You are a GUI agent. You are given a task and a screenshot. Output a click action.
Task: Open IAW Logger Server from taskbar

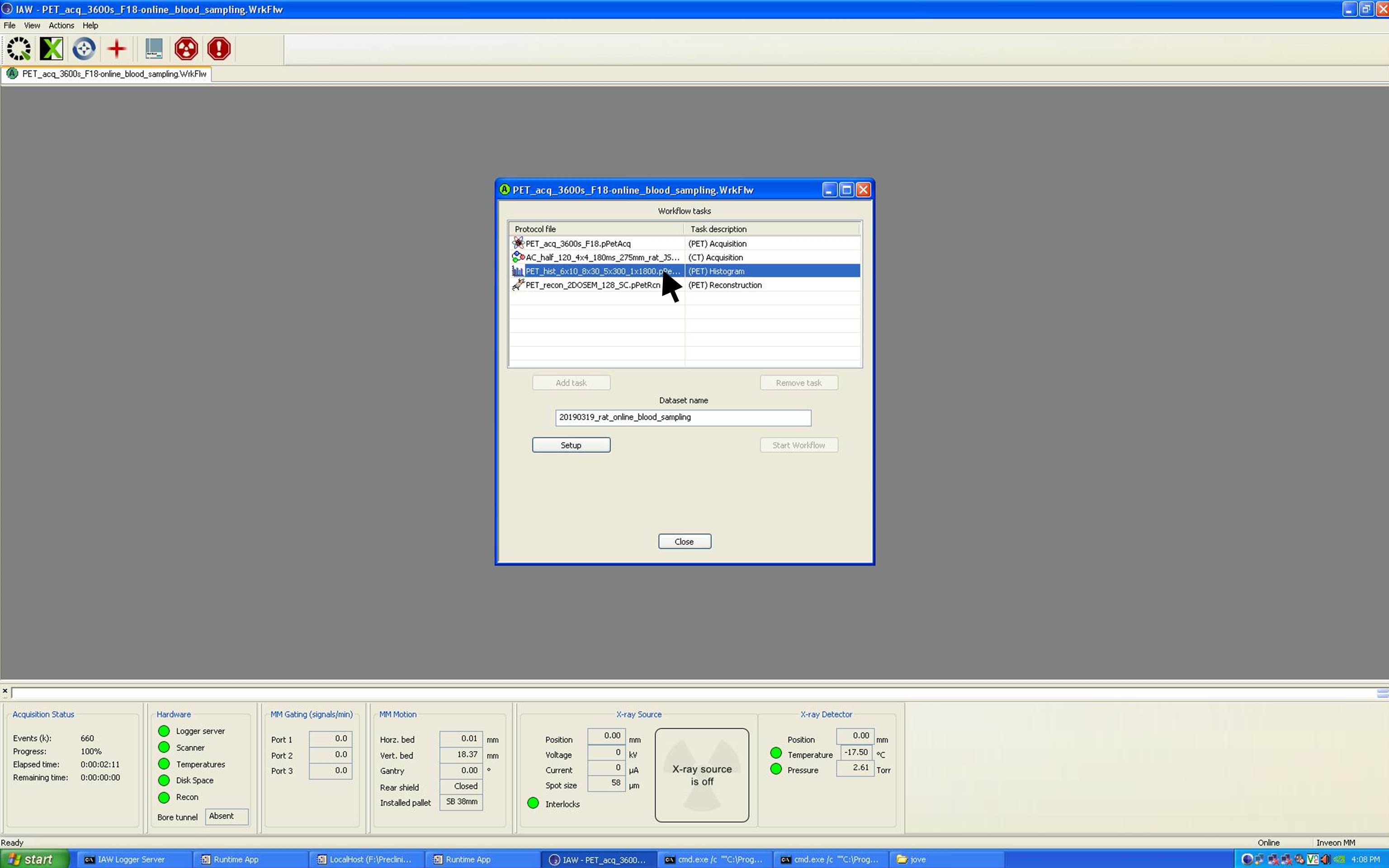coord(131,859)
